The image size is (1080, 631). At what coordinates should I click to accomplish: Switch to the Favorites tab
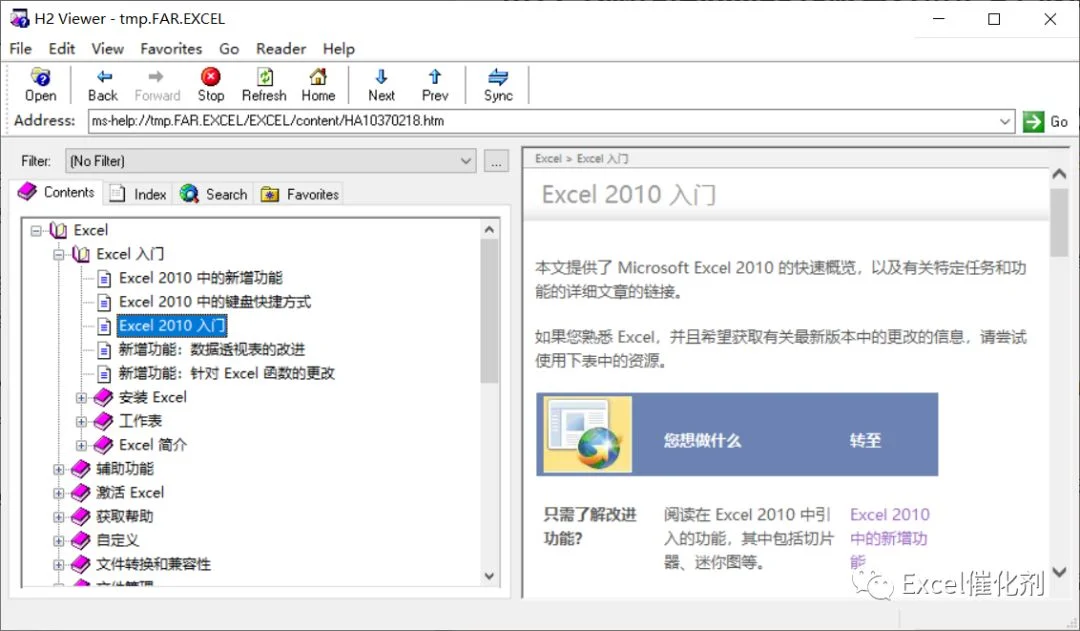[x=300, y=194]
